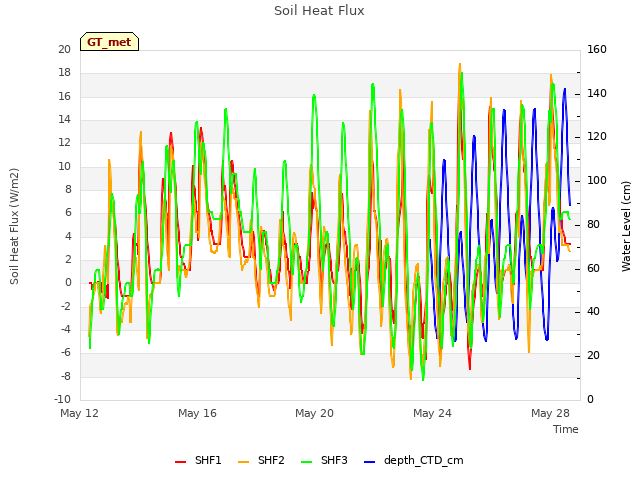Click the 160 tick on right axis

(597, 49)
